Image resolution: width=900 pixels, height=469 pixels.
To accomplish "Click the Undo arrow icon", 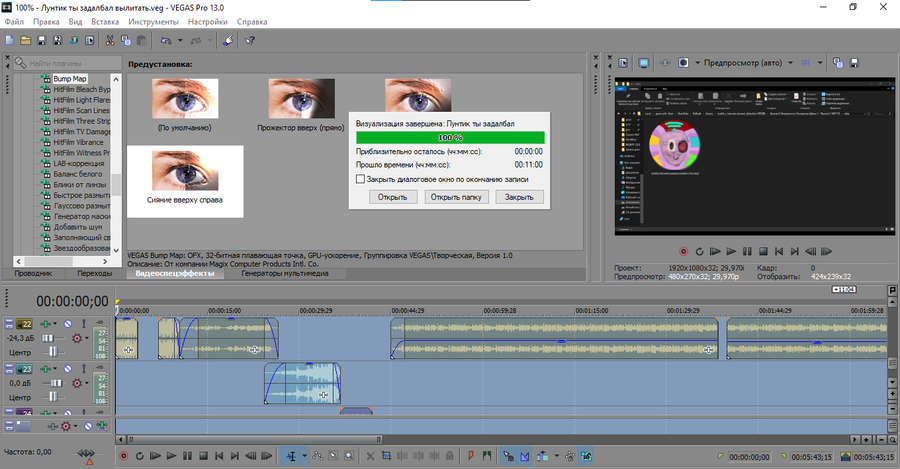I will pyautogui.click(x=166, y=40).
